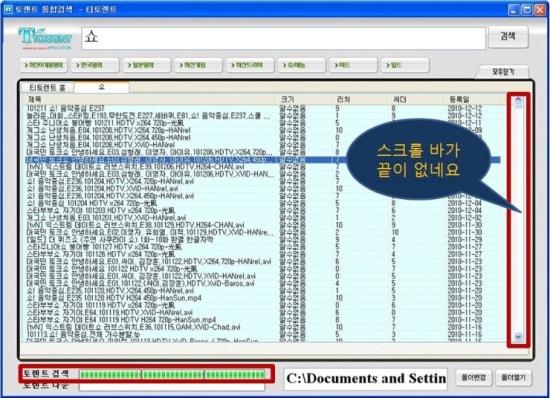Open the 미드 category shortcut

pos(353,65)
